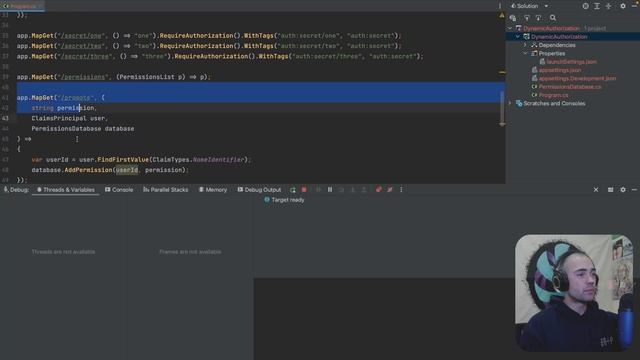Open launchSettings.json file

tap(571, 62)
